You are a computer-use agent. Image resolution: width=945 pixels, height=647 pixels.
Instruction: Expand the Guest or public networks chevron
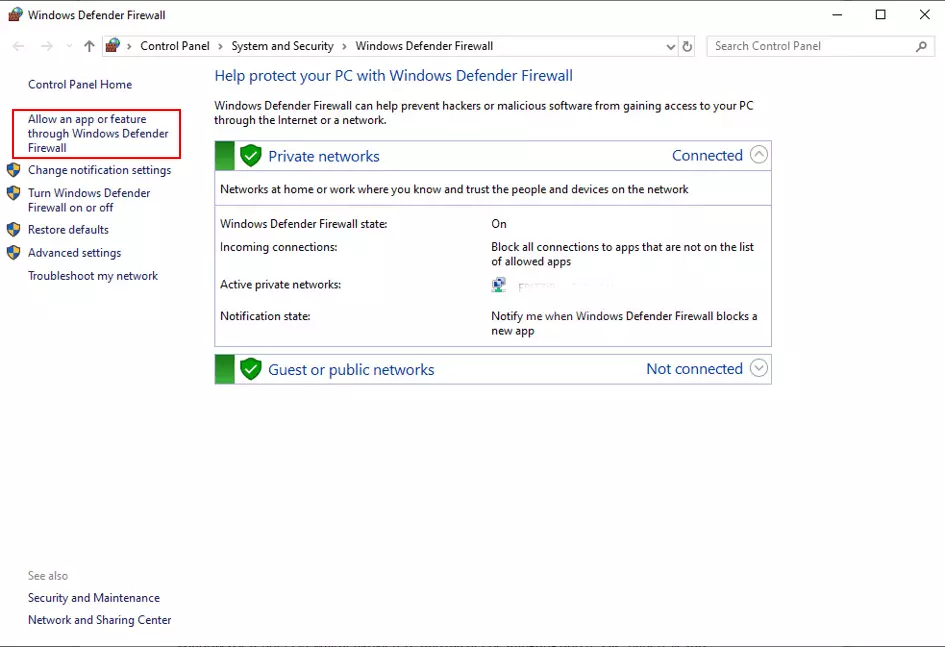coord(759,367)
